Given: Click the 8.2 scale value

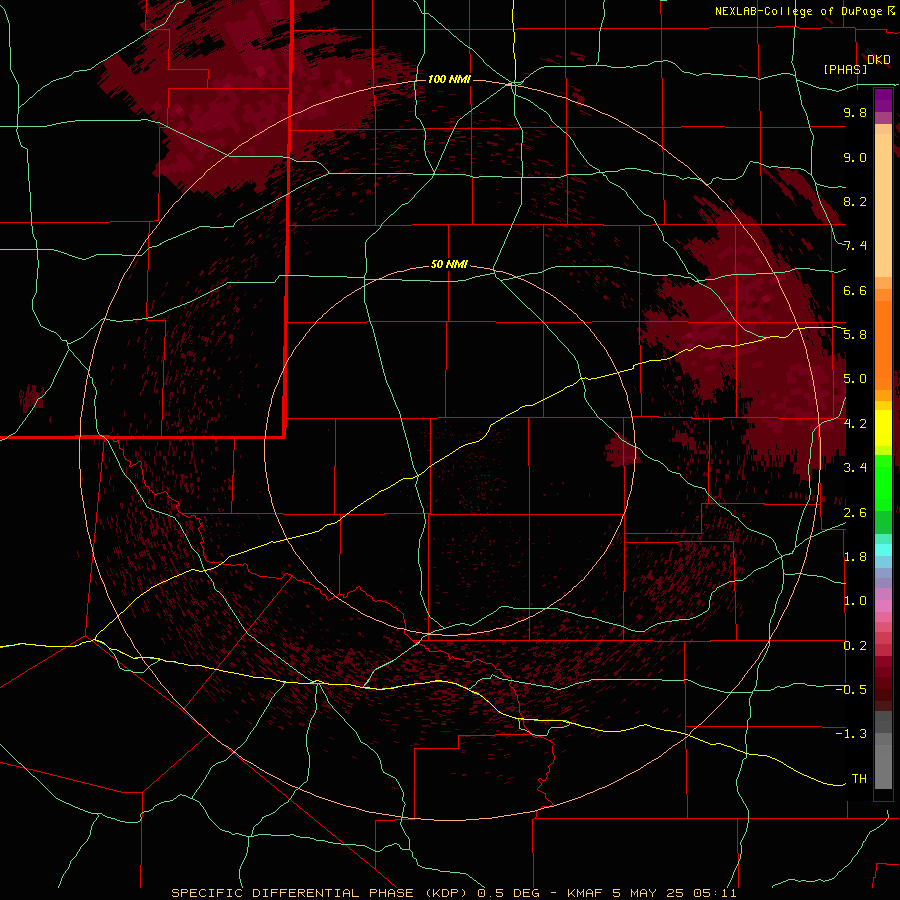Looking at the screenshot, I should tap(855, 201).
